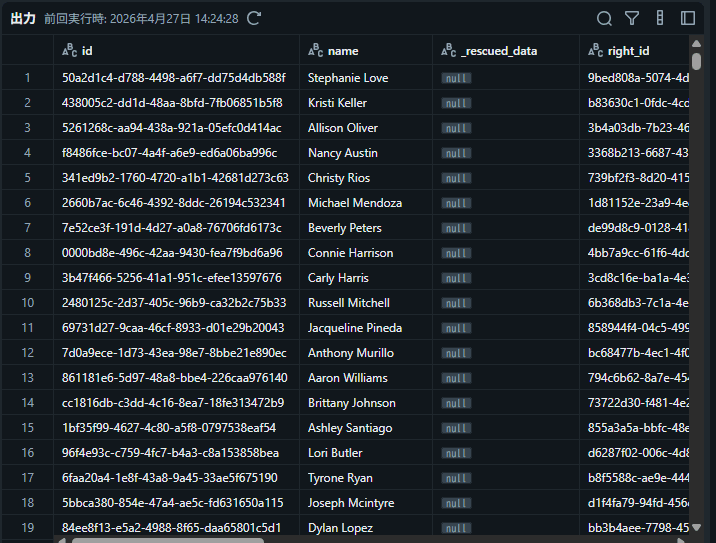Select row number 10

point(27,303)
